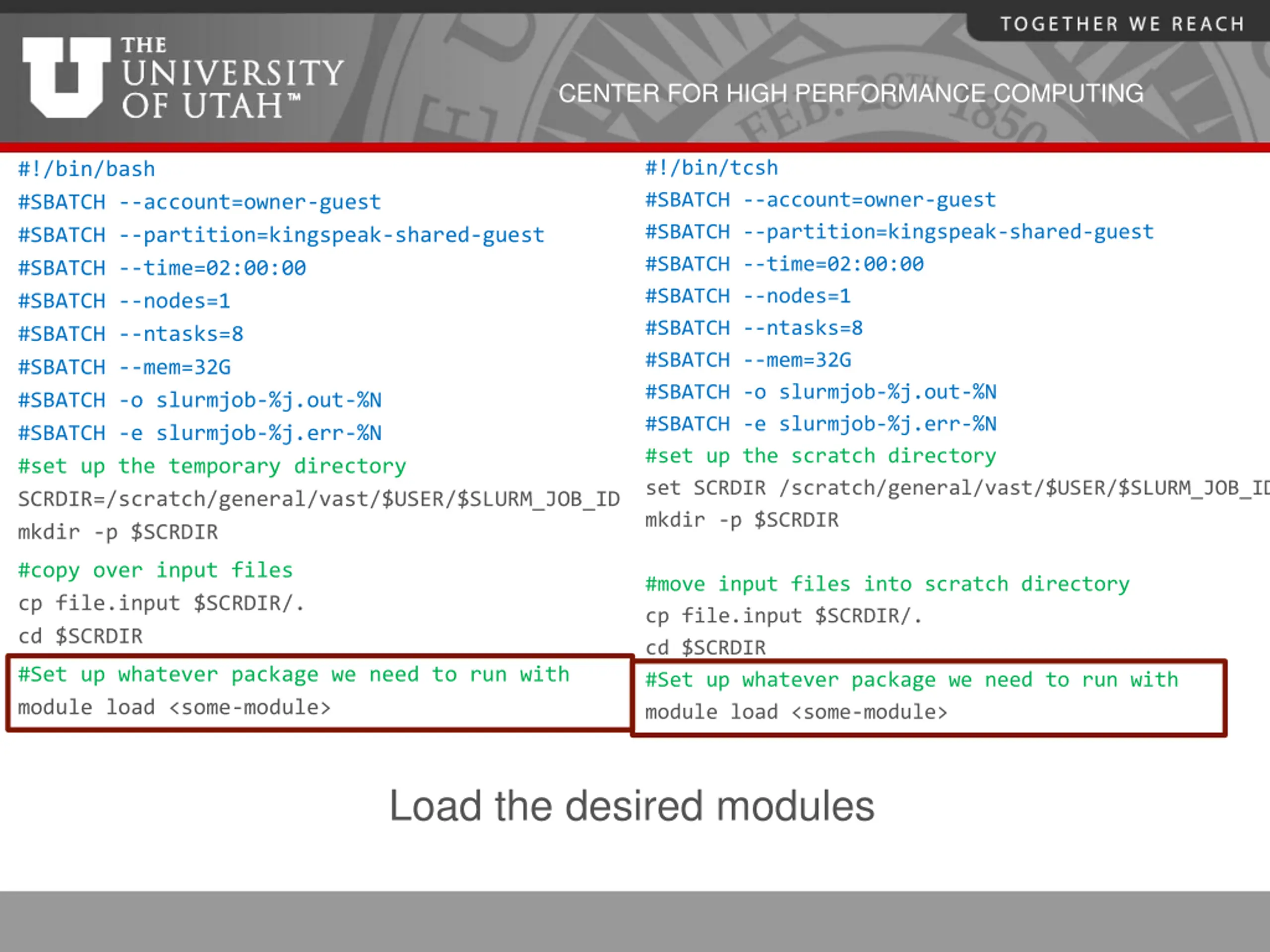Click the left boxed 'module load <some-module>' line
This screenshot has width=1270, height=952.
(x=174, y=707)
